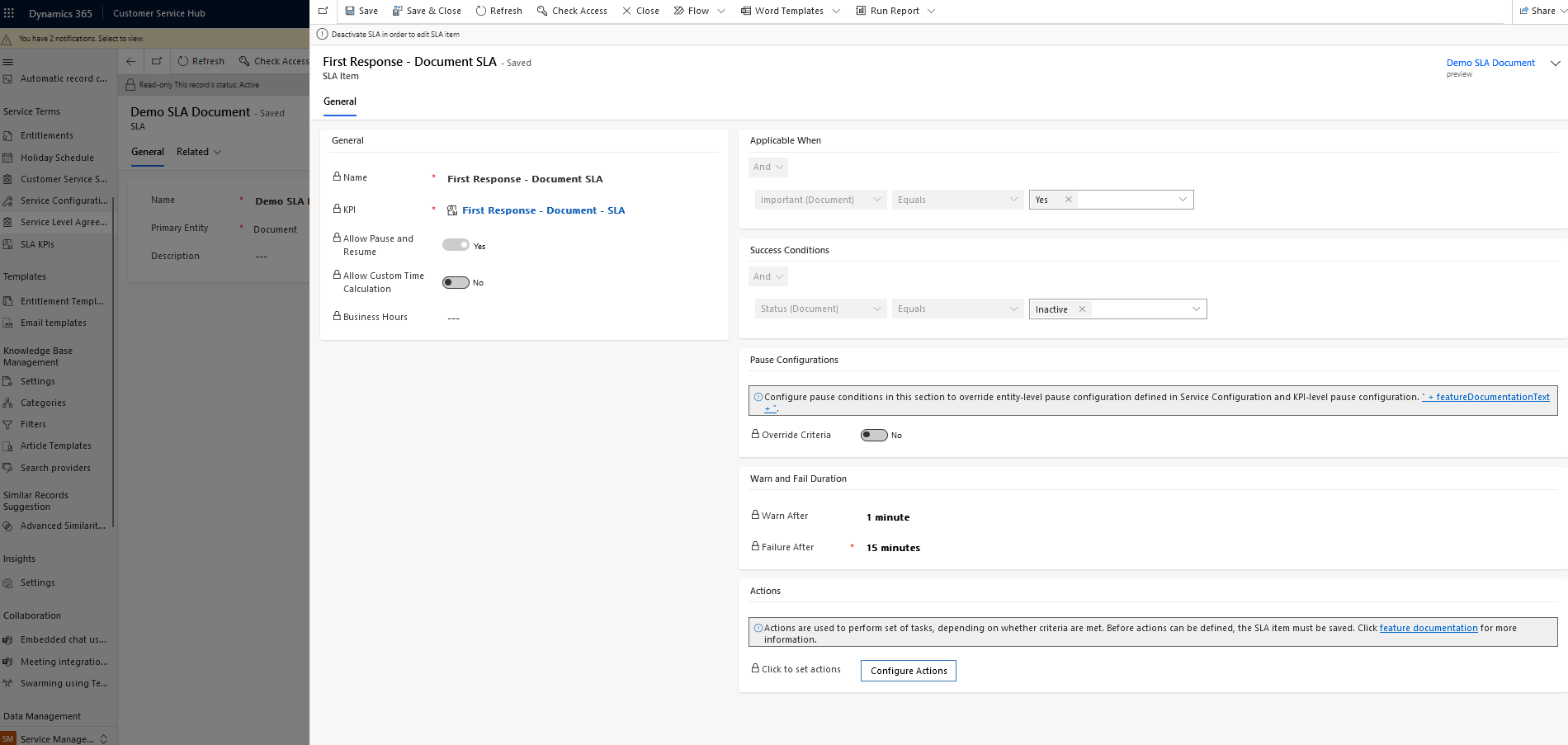Viewport: 1568px width, 745px height.
Task: Open the Important (Document) field dropdown
Action: tap(820, 200)
